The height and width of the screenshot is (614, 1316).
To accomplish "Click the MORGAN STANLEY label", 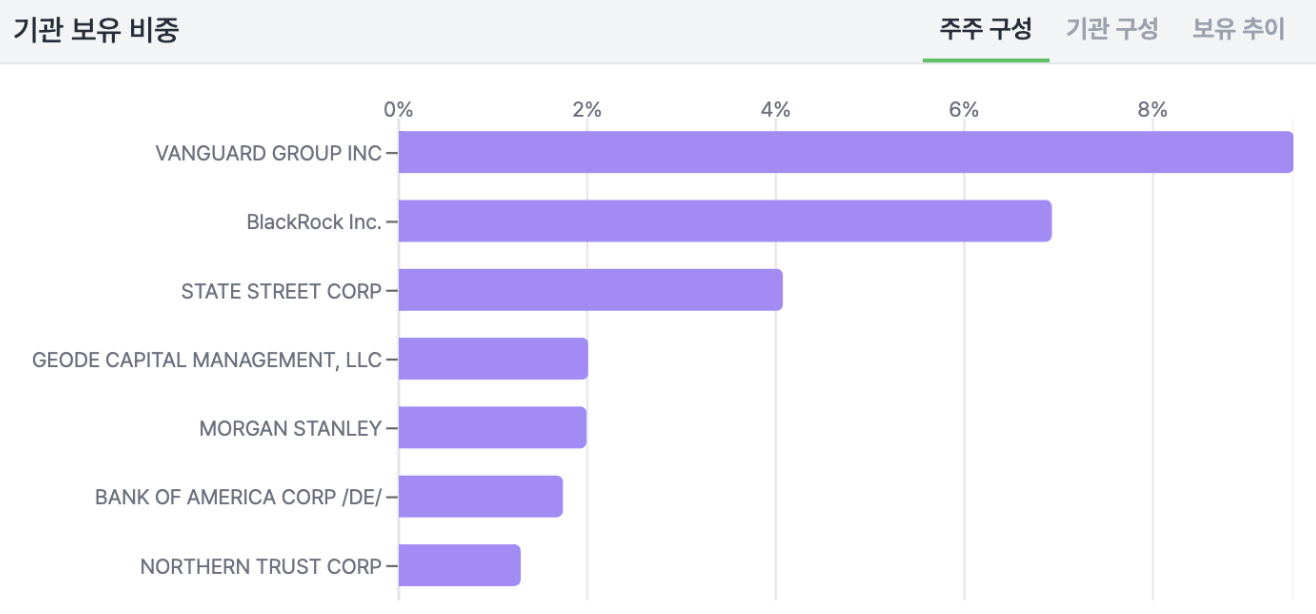I will [x=290, y=429].
